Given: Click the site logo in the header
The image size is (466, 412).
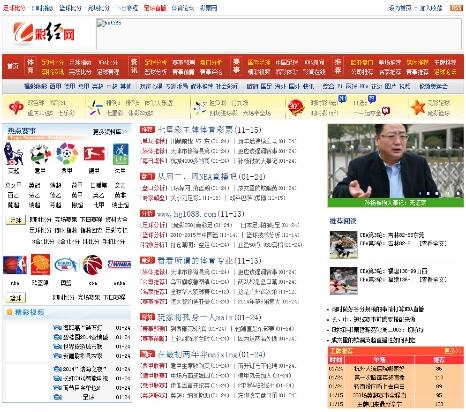Looking at the screenshot, I should [x=44, y=33].
